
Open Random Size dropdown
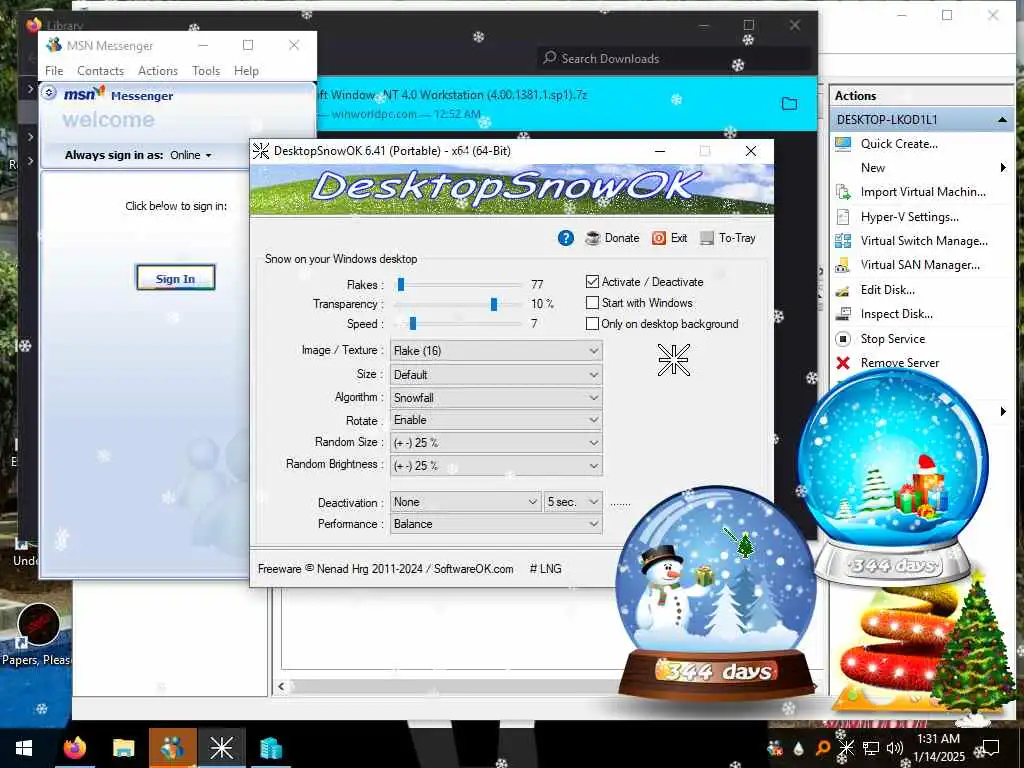click(496, 443)
